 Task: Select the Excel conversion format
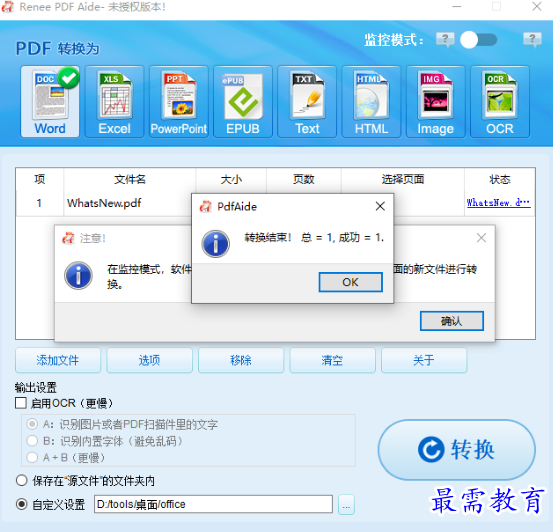[114, 102]
